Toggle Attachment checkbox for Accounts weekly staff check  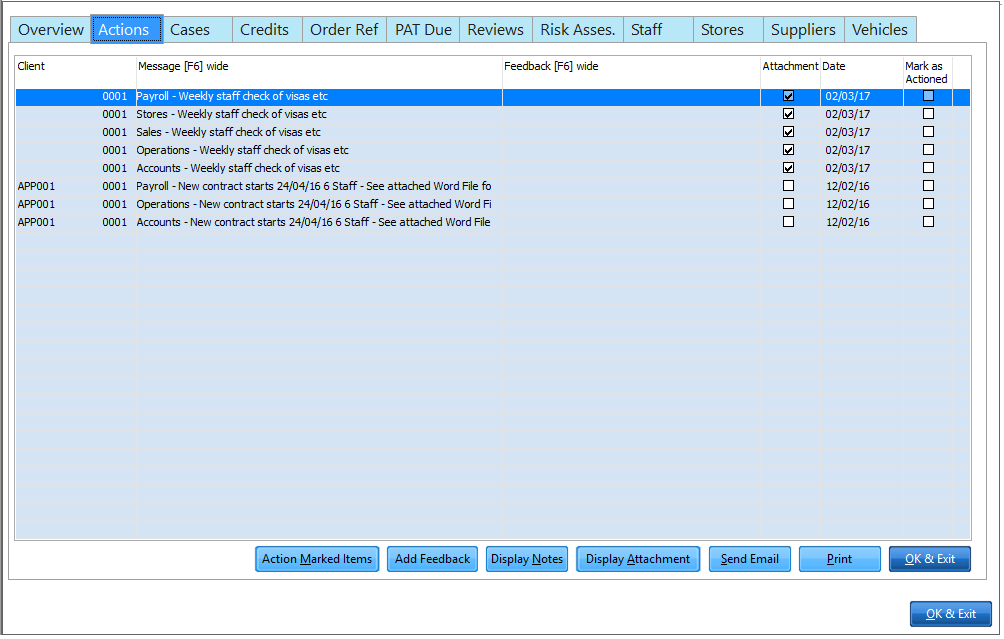point(788,168)
